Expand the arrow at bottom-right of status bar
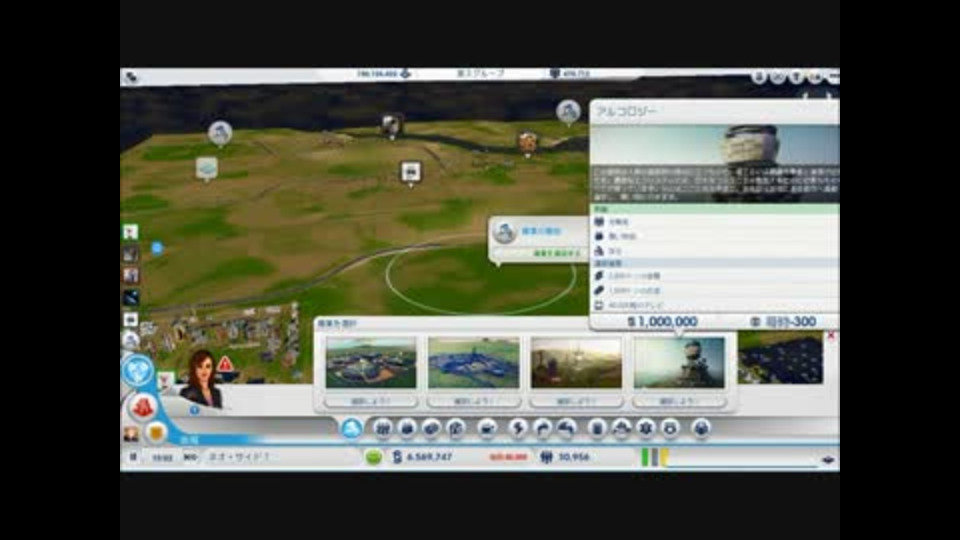The image size is (960, 540). point(828,459)
